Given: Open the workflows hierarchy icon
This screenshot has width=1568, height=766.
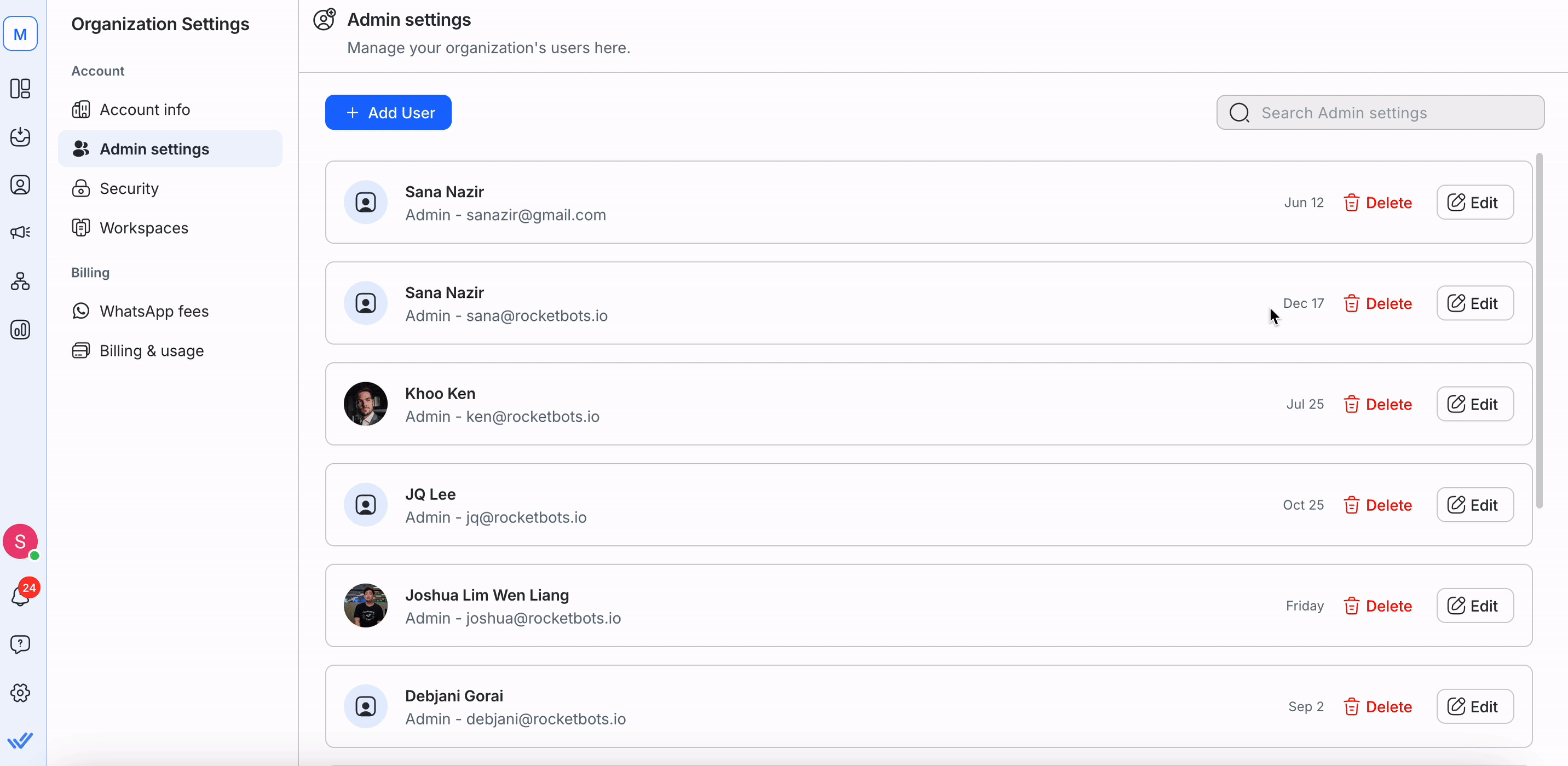Looking at the screenshot, I should [20, 281].
